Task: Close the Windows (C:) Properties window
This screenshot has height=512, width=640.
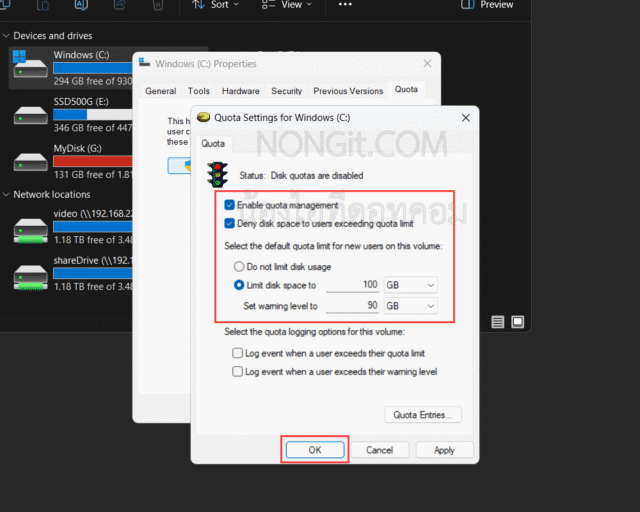Action: click(427, 63)
